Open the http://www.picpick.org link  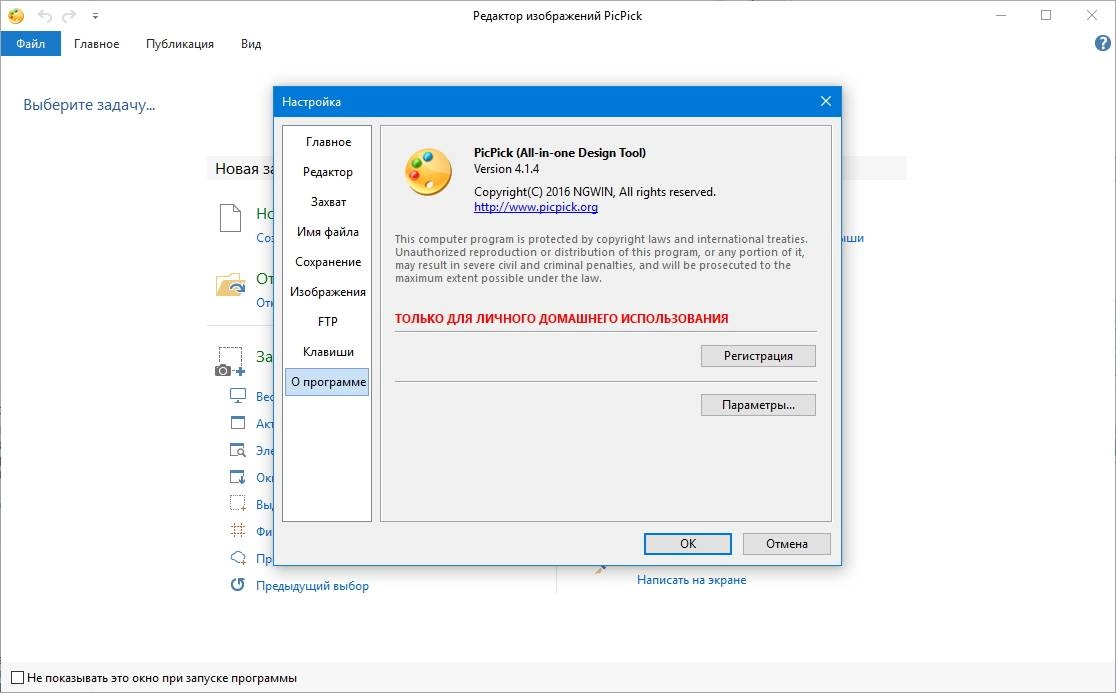point(536,207)
